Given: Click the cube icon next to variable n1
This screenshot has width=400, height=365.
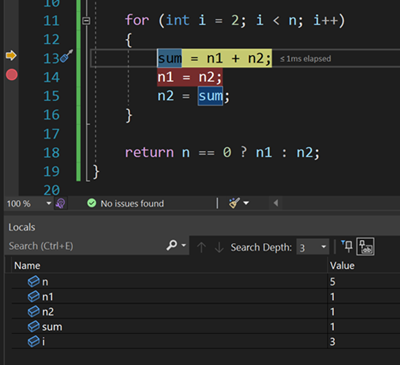Looking at the screenshot, I should point(34,296).
